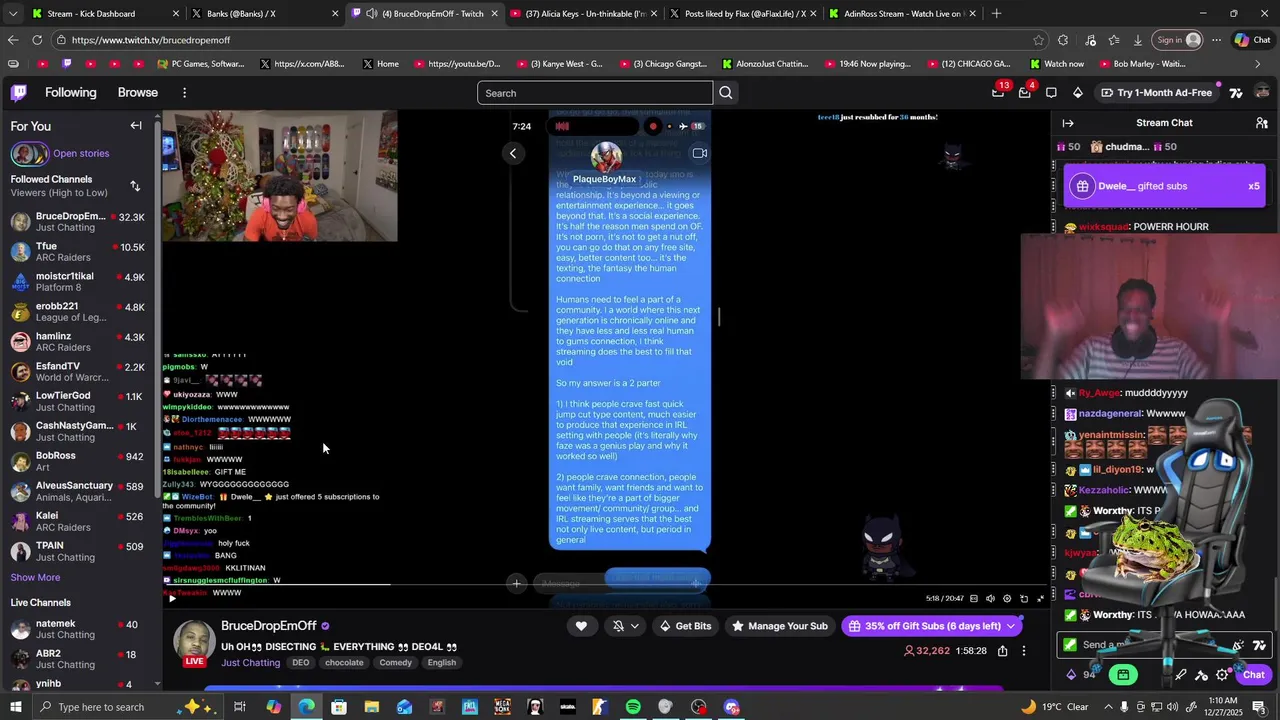The height and width of the screenshot is (720, 1280).
Task: Open File Explorer from the taskbar
Action: click(x=371, y=707)
